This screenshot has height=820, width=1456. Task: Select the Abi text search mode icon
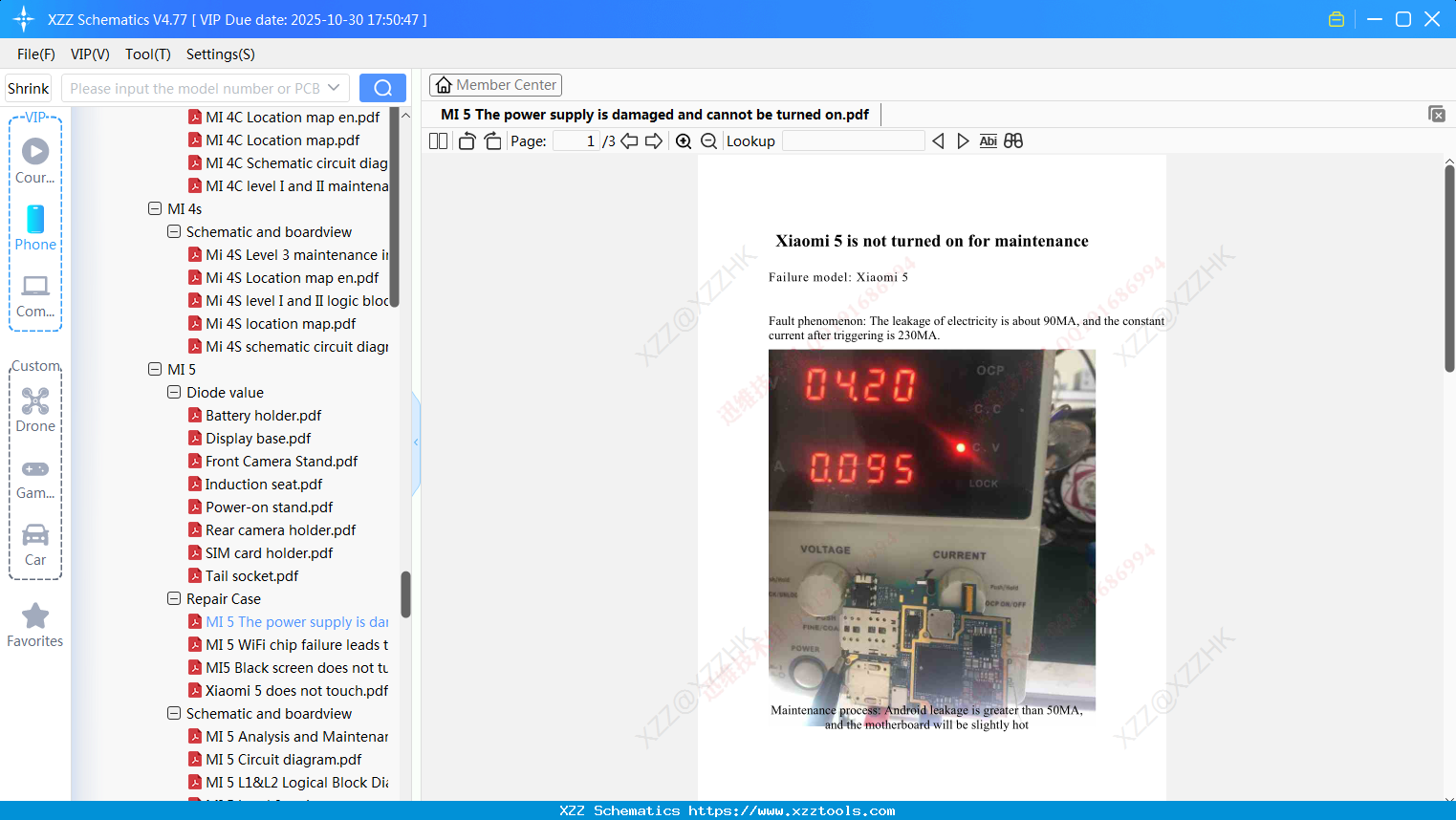click(988, 140)
